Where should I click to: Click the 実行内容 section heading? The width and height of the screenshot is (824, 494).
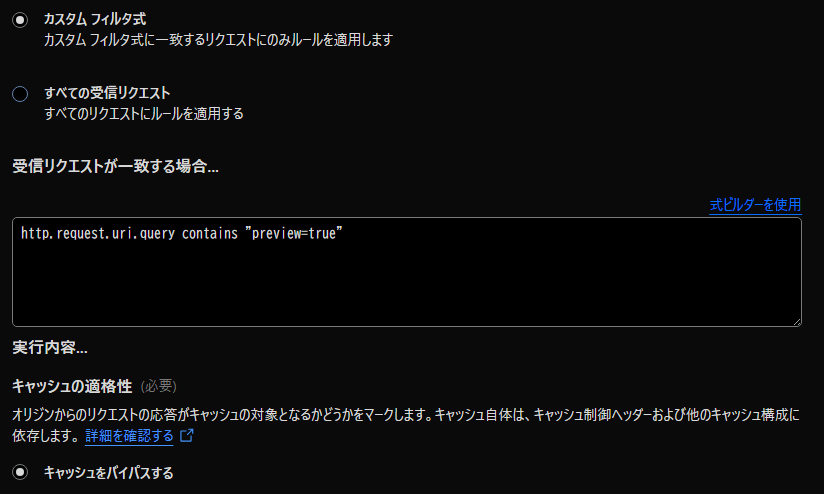point(50,348)
